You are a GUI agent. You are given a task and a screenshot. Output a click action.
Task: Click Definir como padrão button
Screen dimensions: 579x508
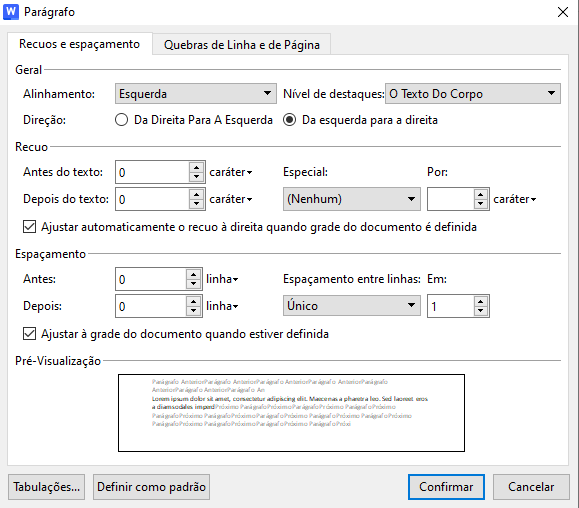pyautogui.click(x=151, y=487)
